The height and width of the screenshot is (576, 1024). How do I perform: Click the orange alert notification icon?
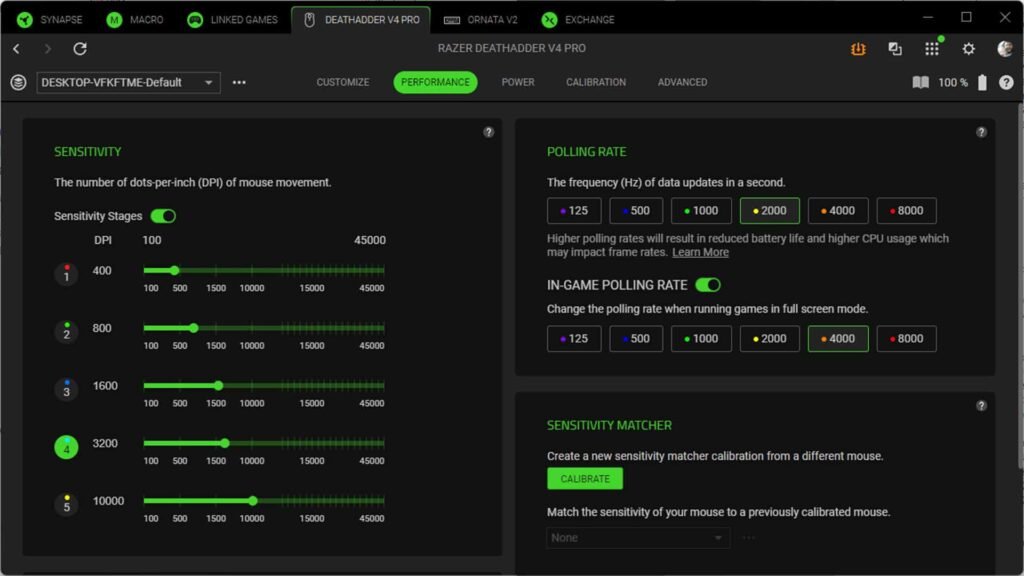858,48
